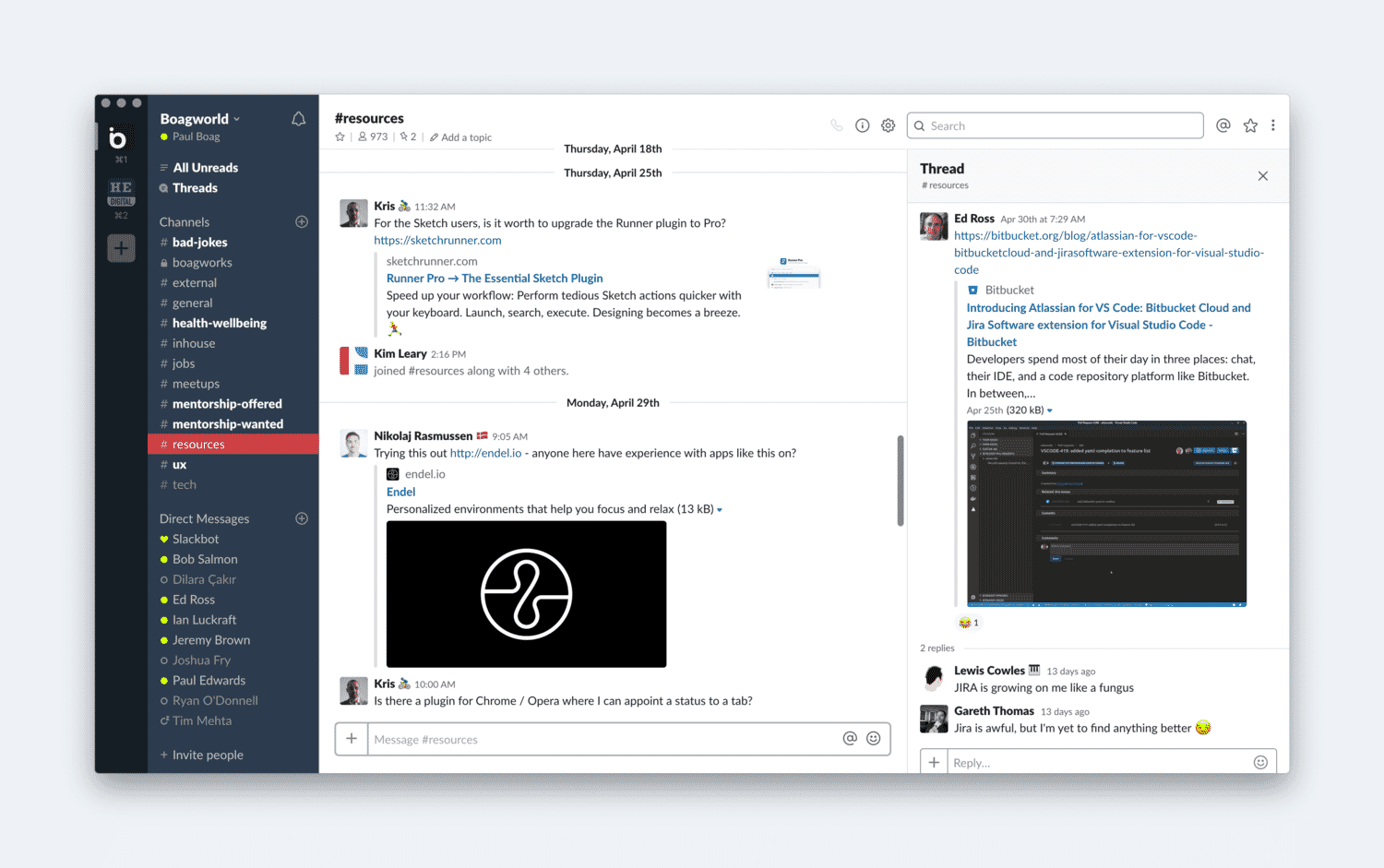Collapse Endel link preview arrow
Image resolution: width=1384 pixels, height=868 pixels.
coord(720,510)
